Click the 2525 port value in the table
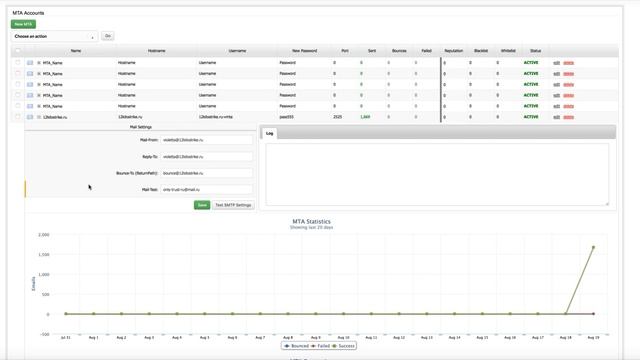Screen dimensions: 640x360 click(x=338, y=117)
